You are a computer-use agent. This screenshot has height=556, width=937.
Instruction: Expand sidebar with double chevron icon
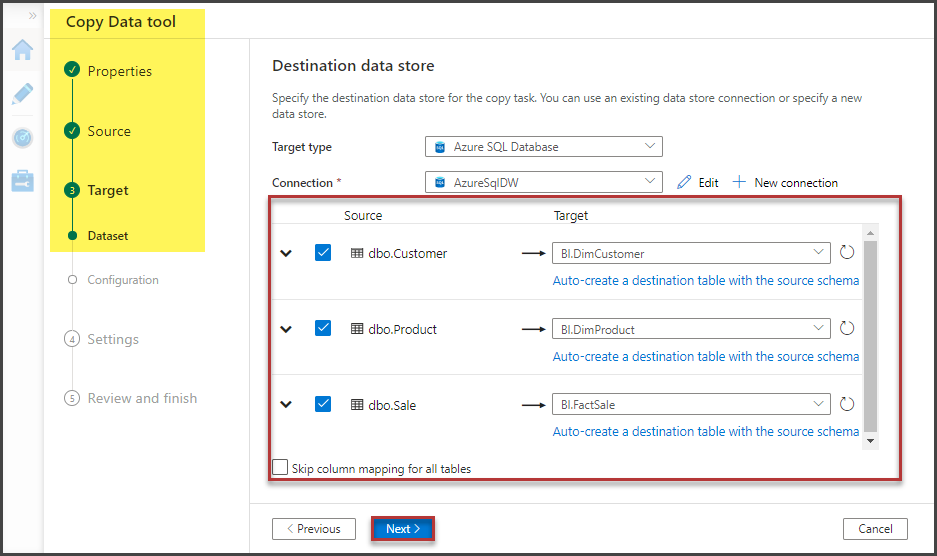(32, 16)
